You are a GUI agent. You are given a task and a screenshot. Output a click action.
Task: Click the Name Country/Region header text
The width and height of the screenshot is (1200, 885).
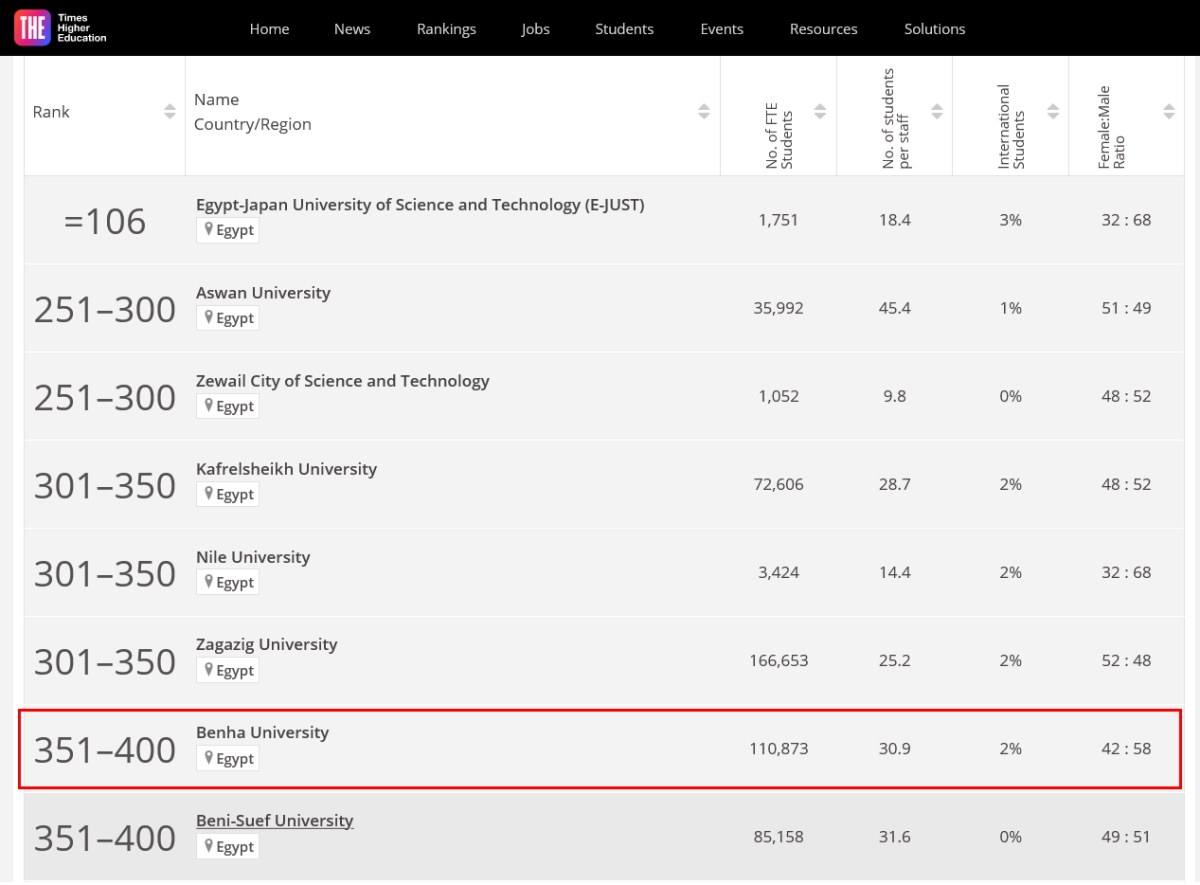click(x=253, y=112)
